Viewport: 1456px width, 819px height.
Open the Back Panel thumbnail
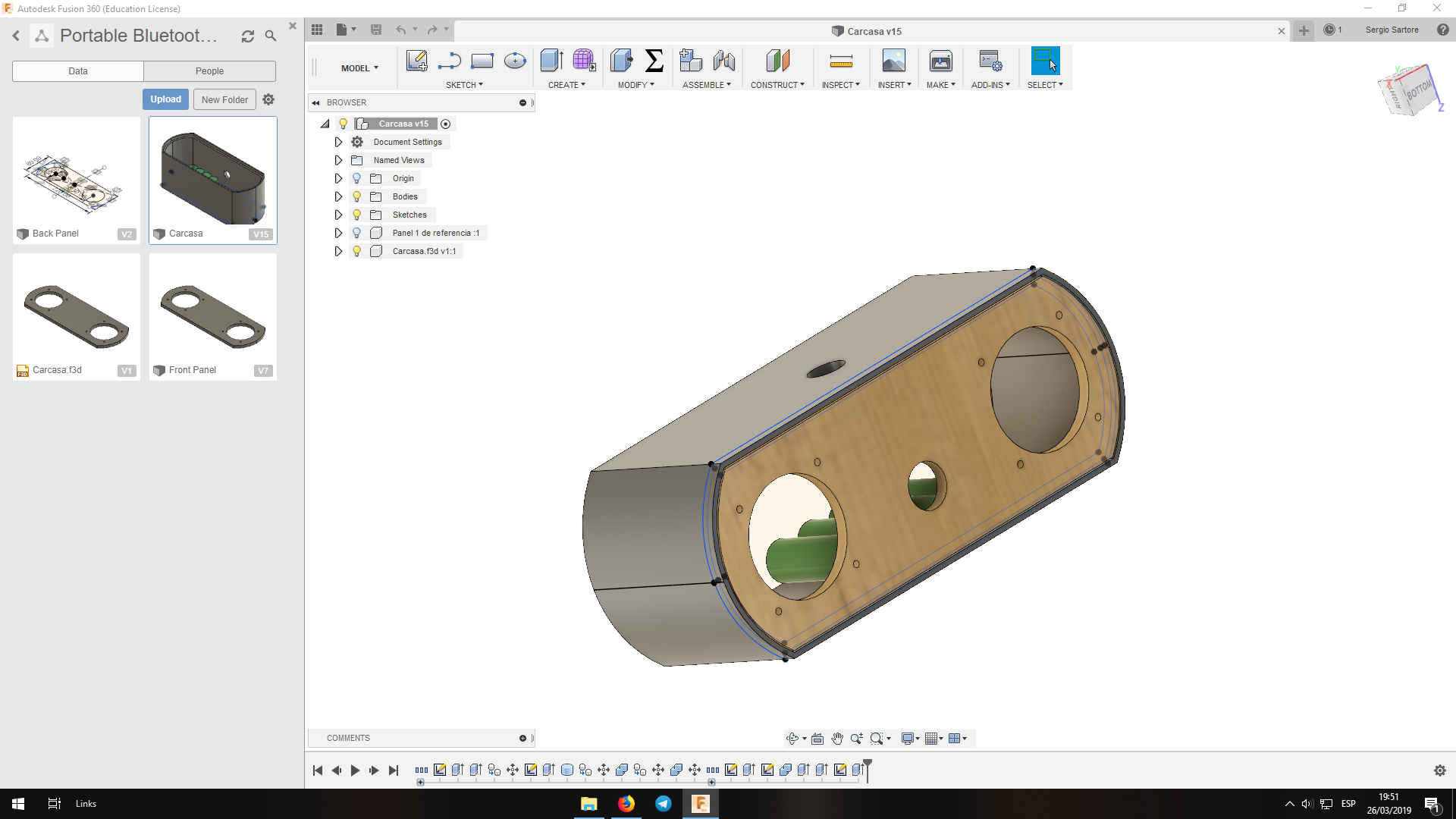[x=76, y=180]
